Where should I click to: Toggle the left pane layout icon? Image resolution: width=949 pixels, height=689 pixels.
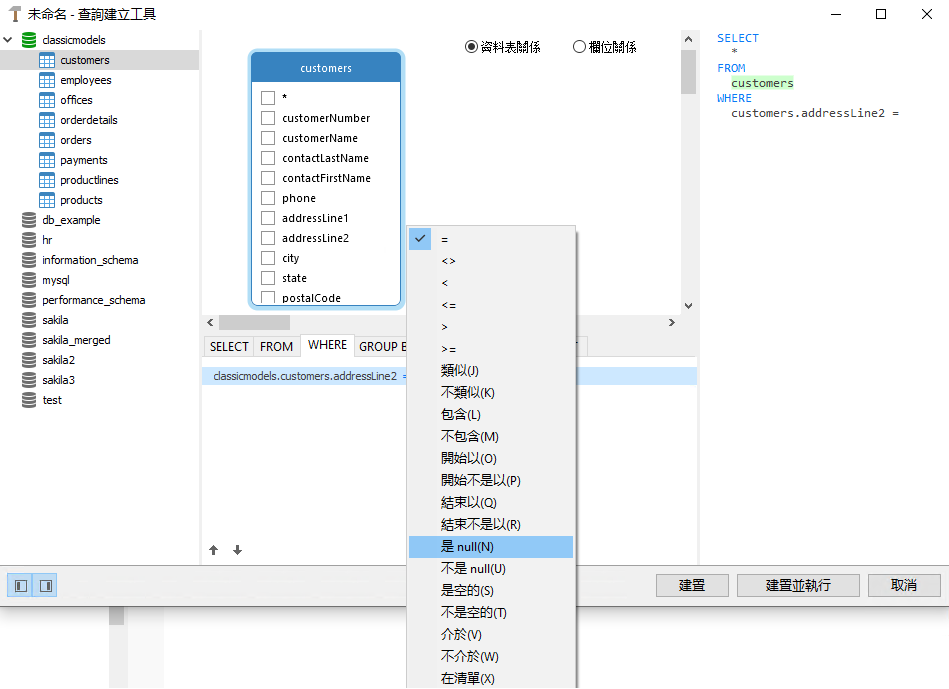(x=19, y=585)
